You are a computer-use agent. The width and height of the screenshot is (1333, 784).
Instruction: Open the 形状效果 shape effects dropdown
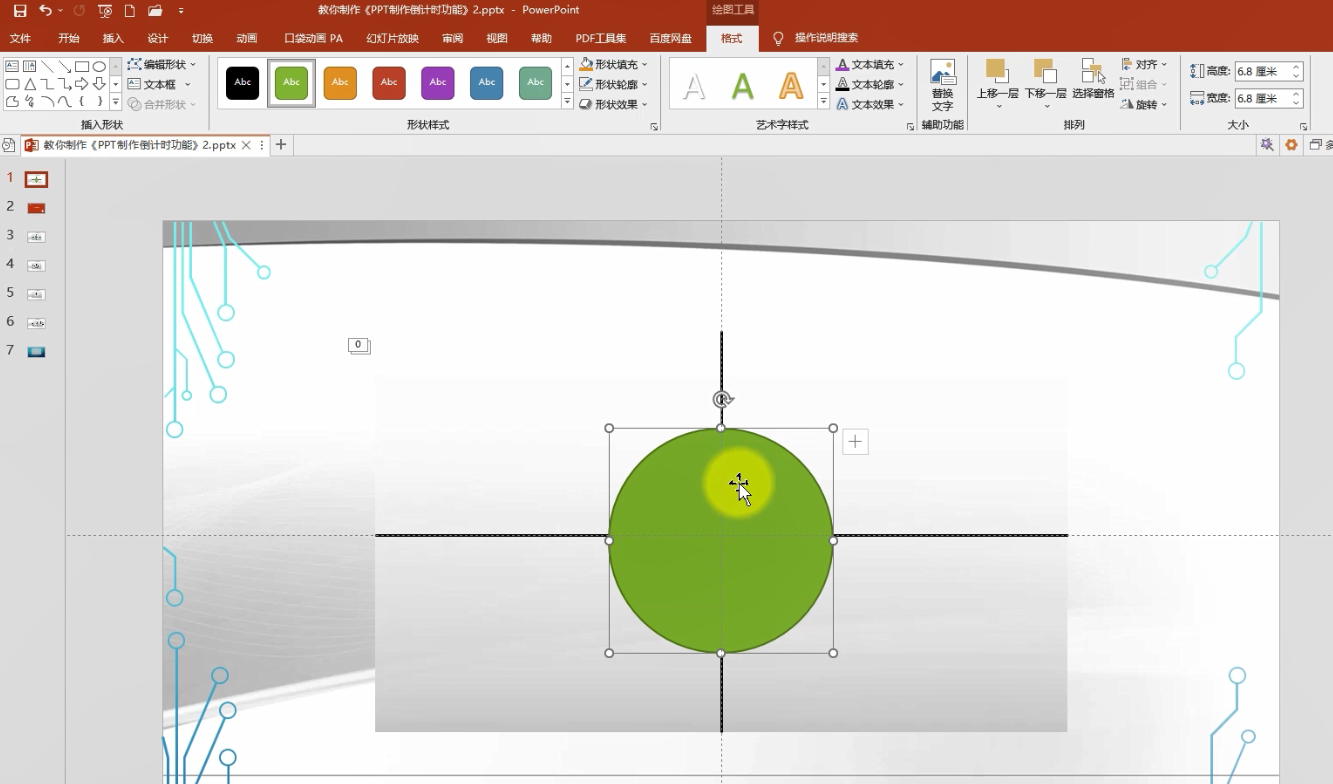[615, 105]
